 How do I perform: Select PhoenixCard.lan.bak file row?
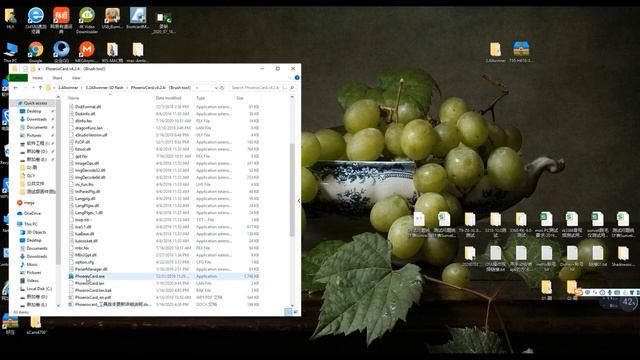coord(164,290)
